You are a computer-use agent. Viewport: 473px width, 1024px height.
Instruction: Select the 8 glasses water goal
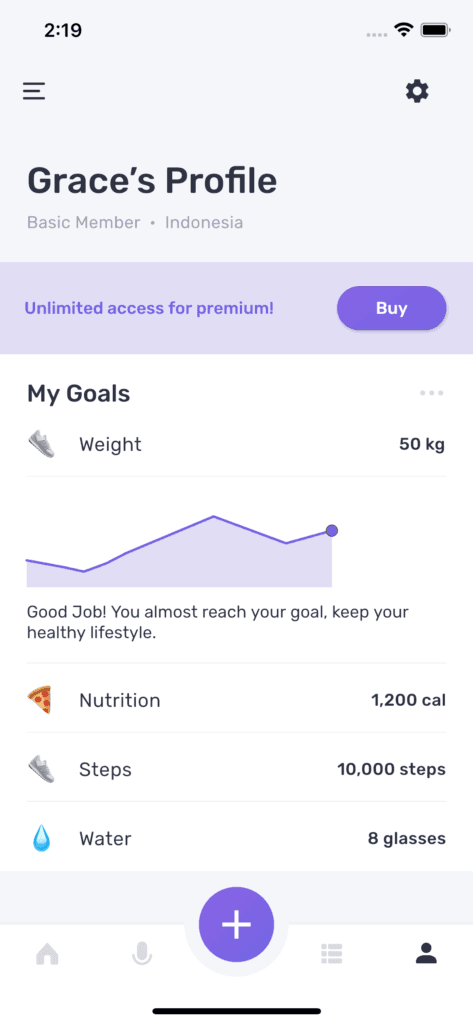point(406,839)
